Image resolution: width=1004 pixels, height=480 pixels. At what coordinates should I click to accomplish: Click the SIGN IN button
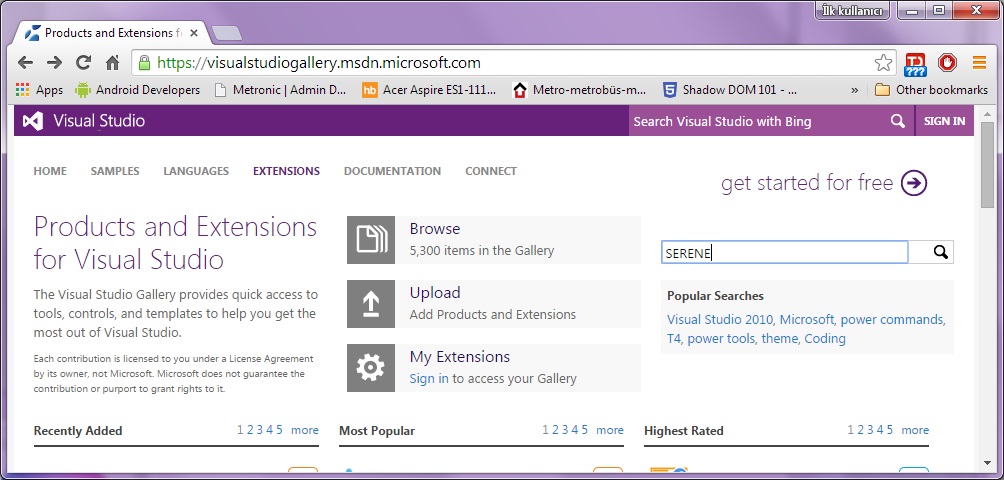point(944,121)
